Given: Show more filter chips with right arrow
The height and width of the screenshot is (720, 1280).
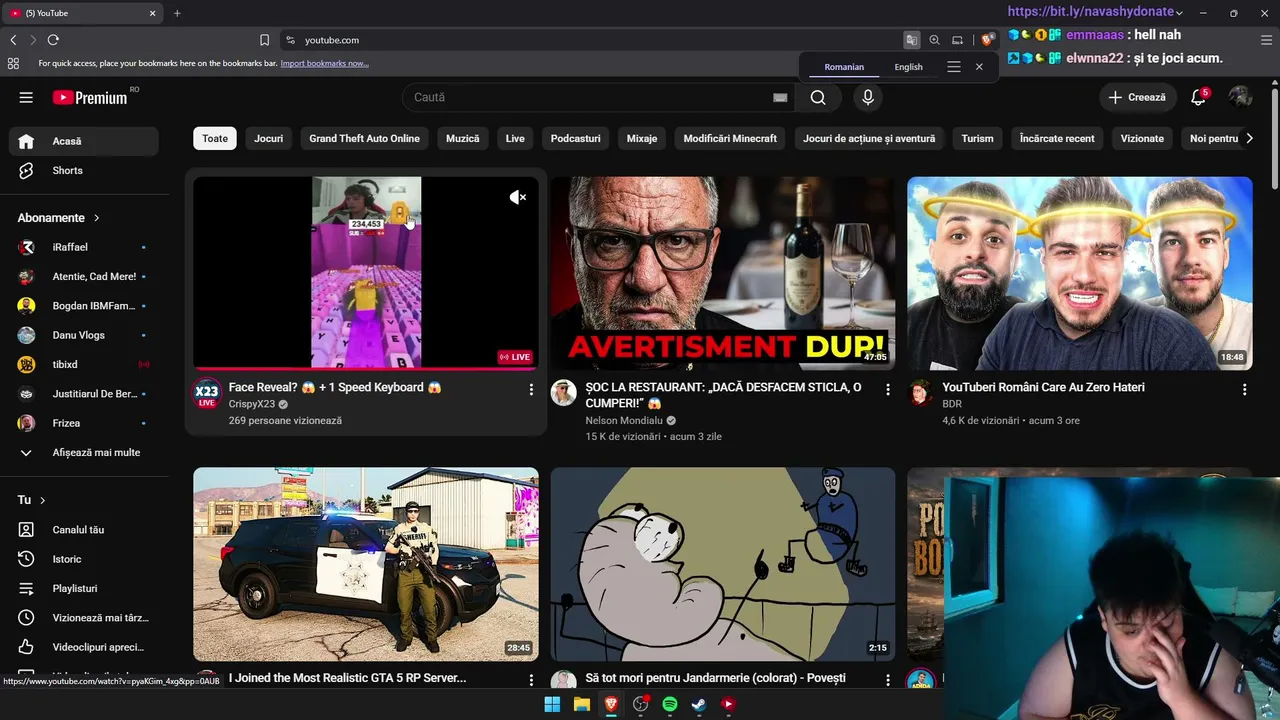Looking at the screenshot, I should [x=1248, y=138].
